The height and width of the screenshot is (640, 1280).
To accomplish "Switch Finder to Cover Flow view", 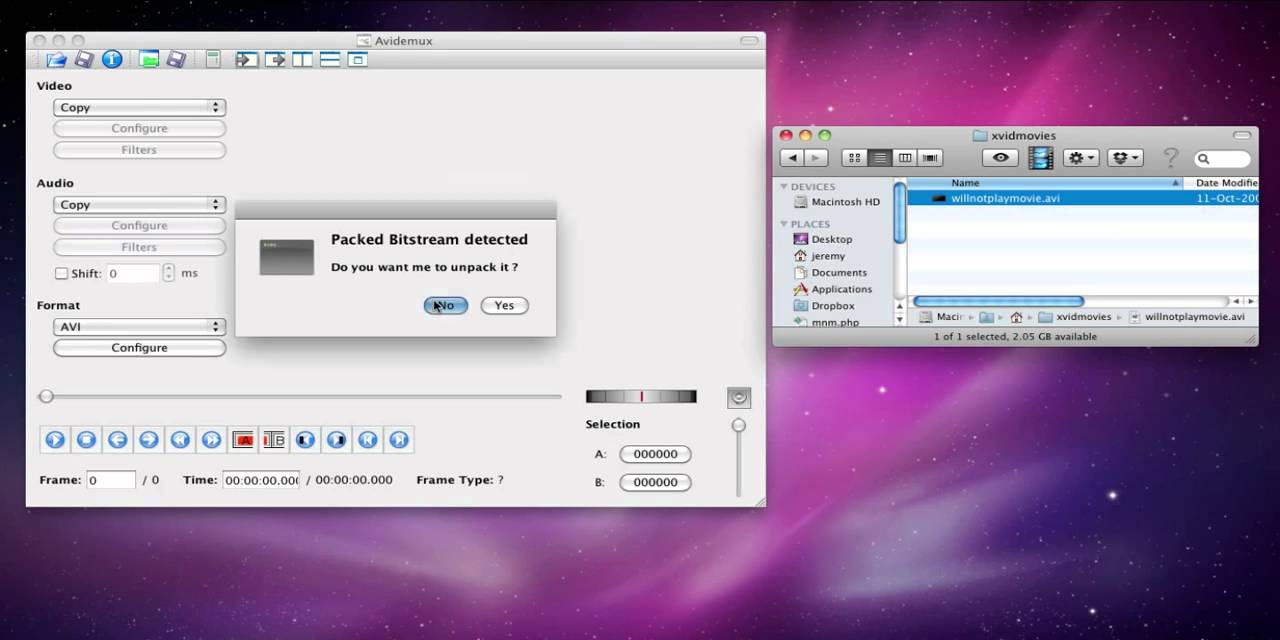I will click(x=931, y=158).
